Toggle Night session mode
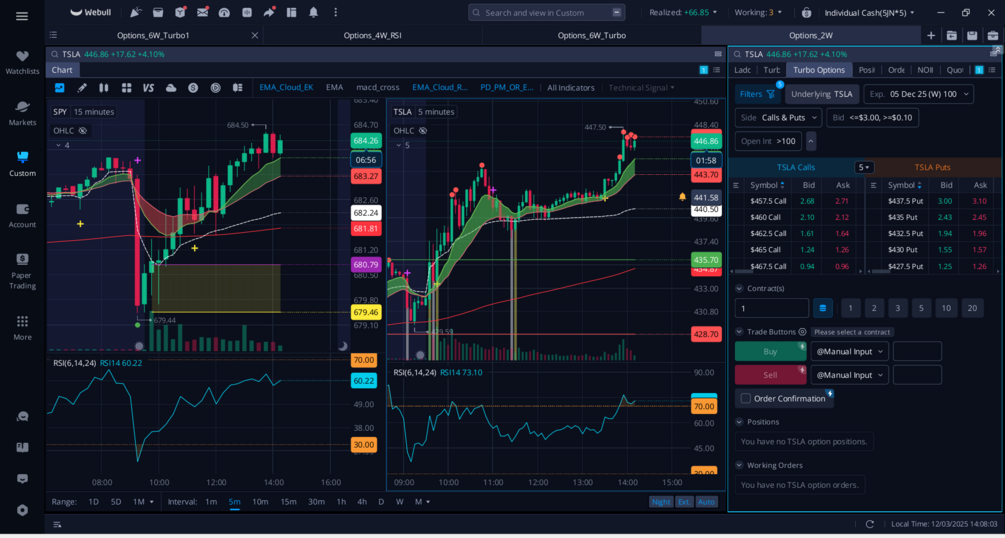 tap(661, 501)
